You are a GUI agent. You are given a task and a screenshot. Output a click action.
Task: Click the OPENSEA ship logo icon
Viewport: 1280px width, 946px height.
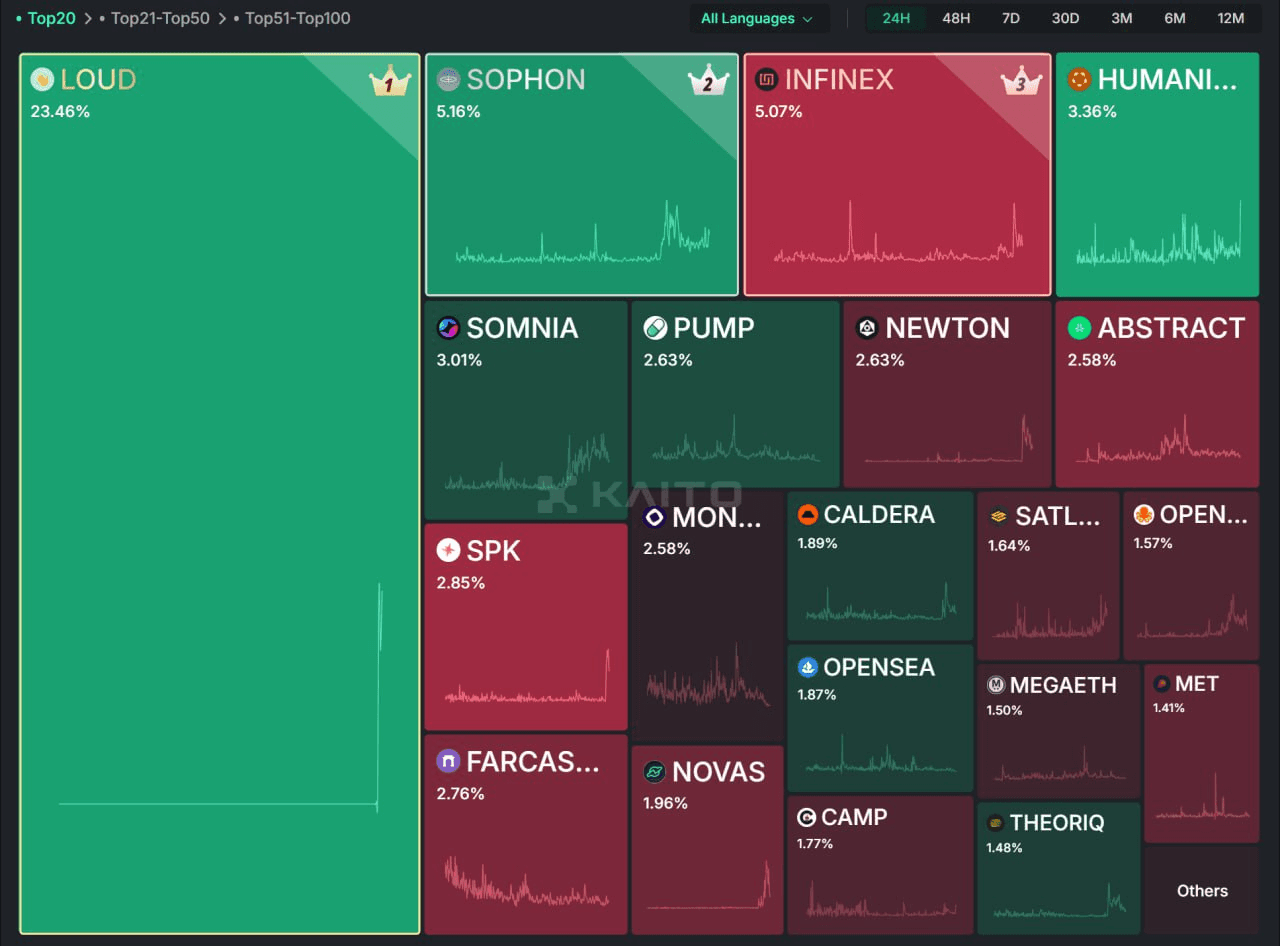(x=808, y=667)
